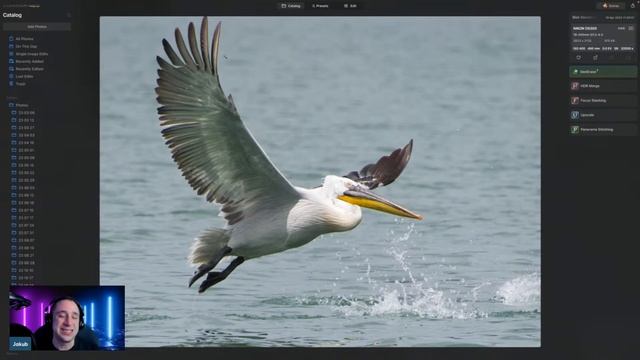Open the Focus Stacking extension
Viewport: 640px width, 360px height.
click(x=603, y=100)
